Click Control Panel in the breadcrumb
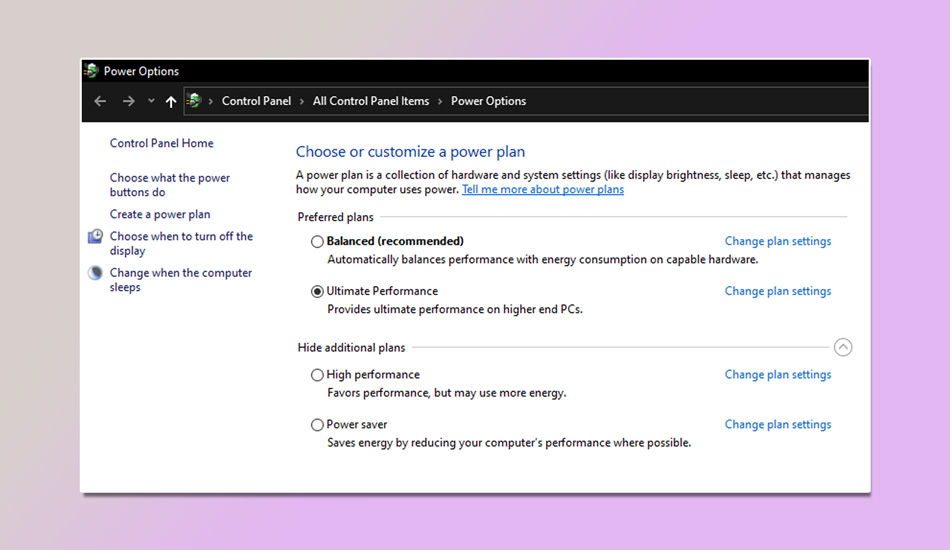 (x=256, y=101)
